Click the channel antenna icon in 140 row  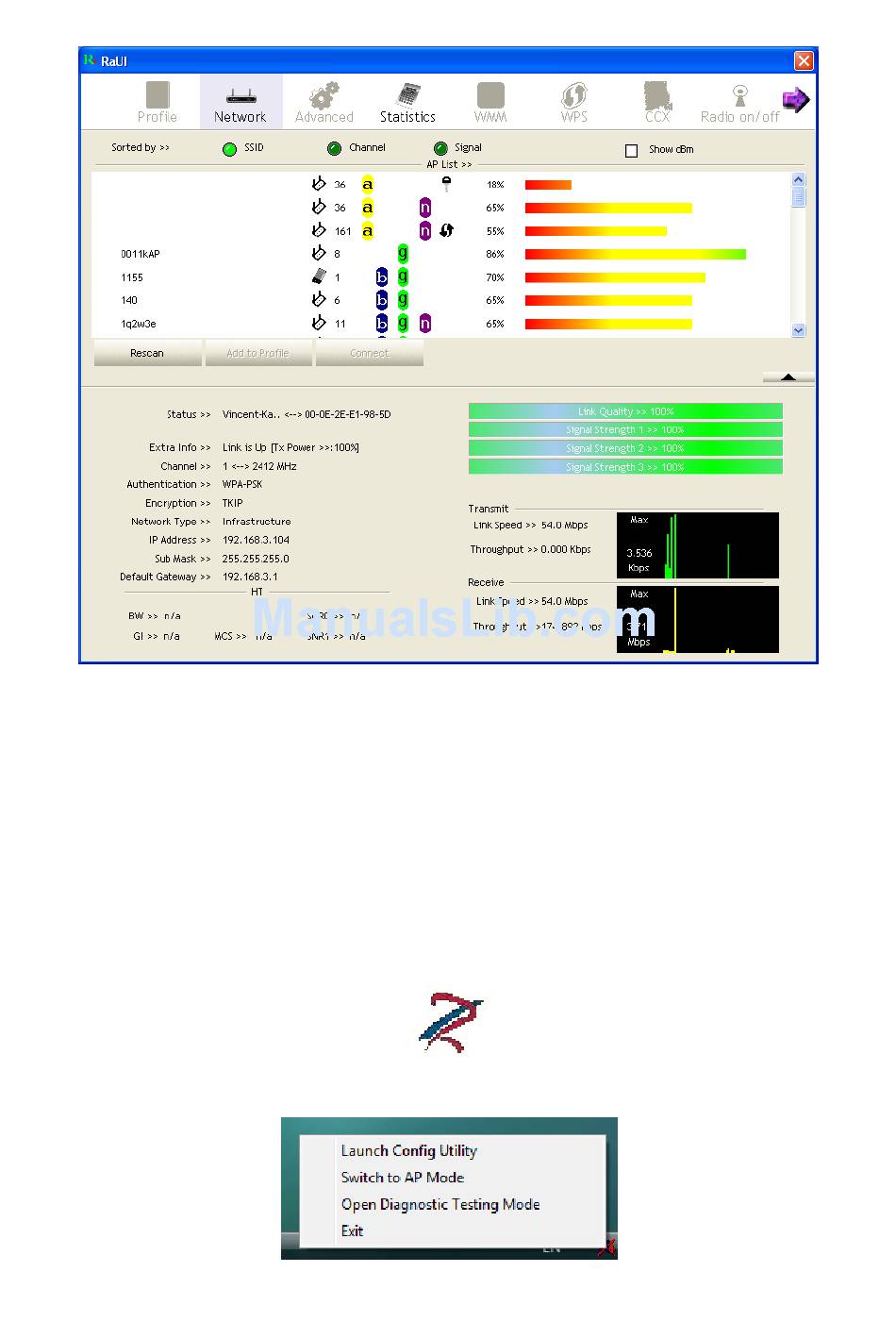click(319, 299)
